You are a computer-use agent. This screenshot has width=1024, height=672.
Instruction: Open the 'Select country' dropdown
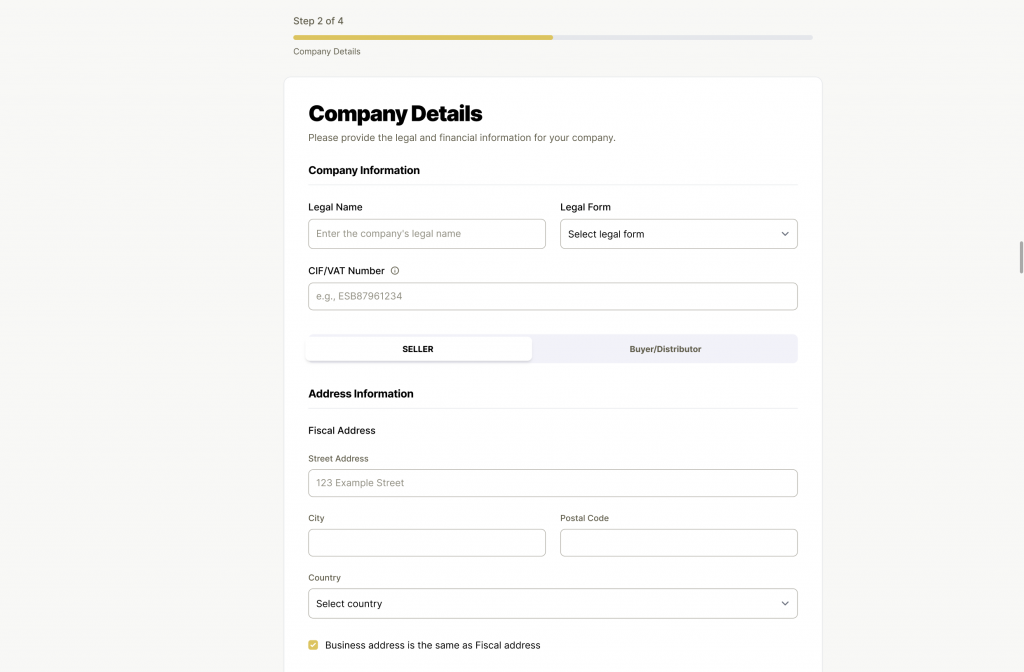coord(552,604)
